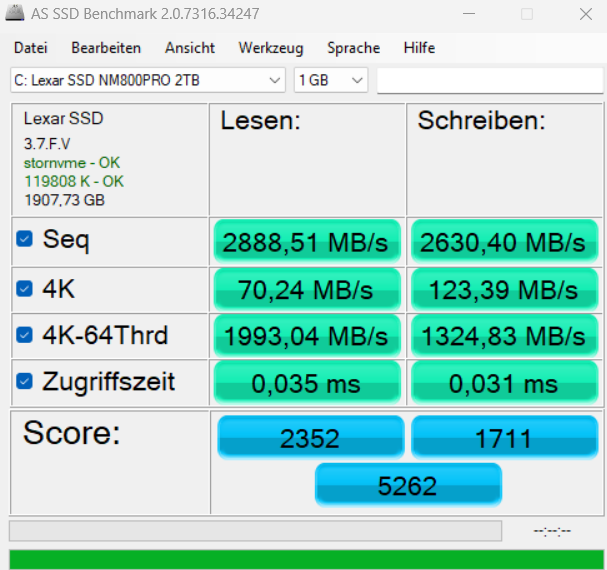Click the firmware version 3.7.F.V

47,144
